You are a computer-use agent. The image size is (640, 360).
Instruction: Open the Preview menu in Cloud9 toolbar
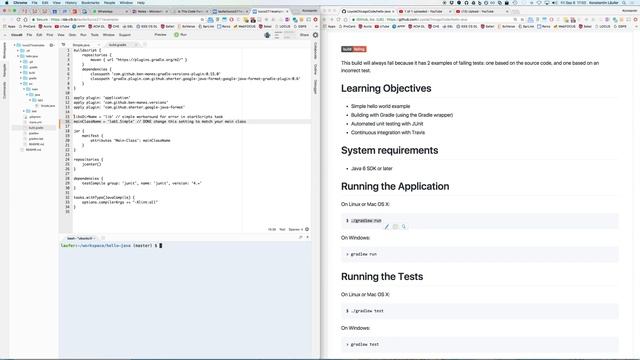160,35
